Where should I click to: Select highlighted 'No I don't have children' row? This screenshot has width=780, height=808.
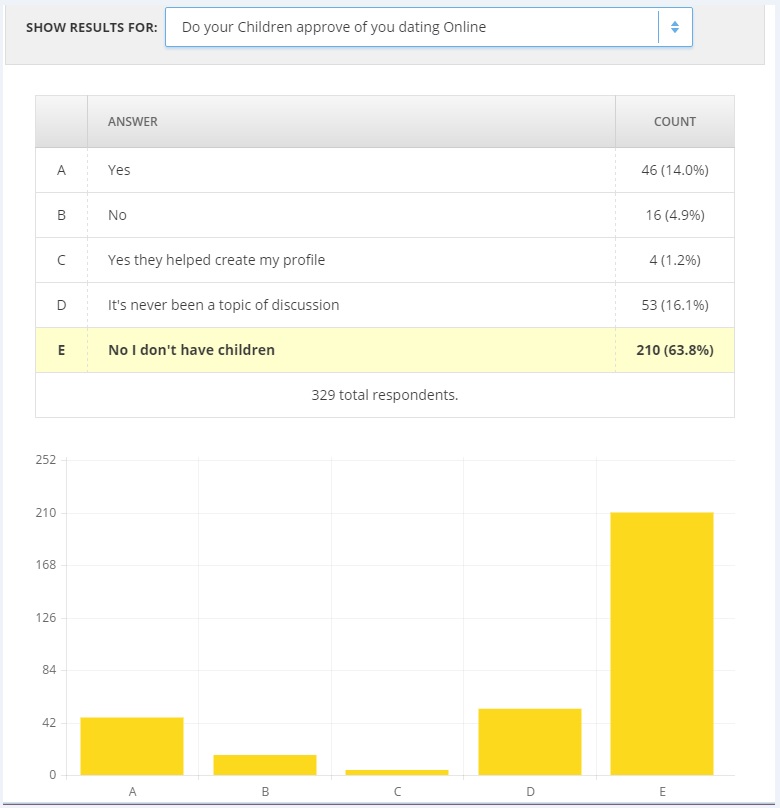pyautogui.click(x=385, y=350)
